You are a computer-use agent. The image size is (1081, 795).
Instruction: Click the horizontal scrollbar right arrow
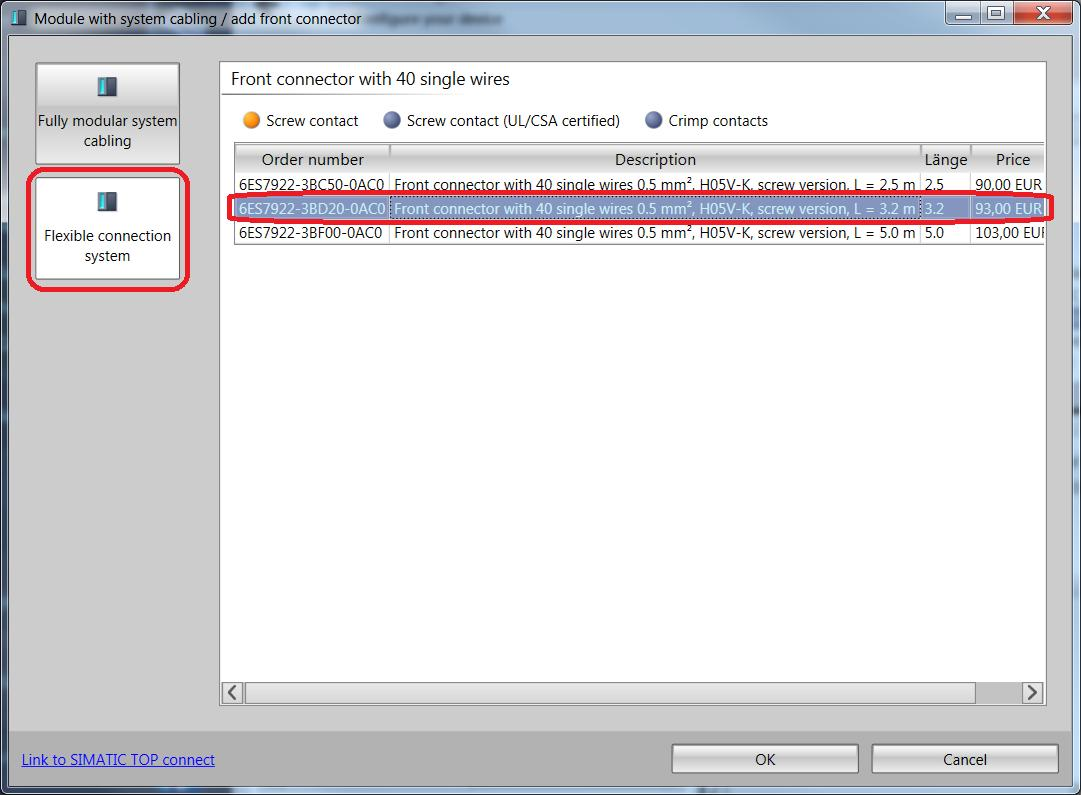tap(1032, 692)
